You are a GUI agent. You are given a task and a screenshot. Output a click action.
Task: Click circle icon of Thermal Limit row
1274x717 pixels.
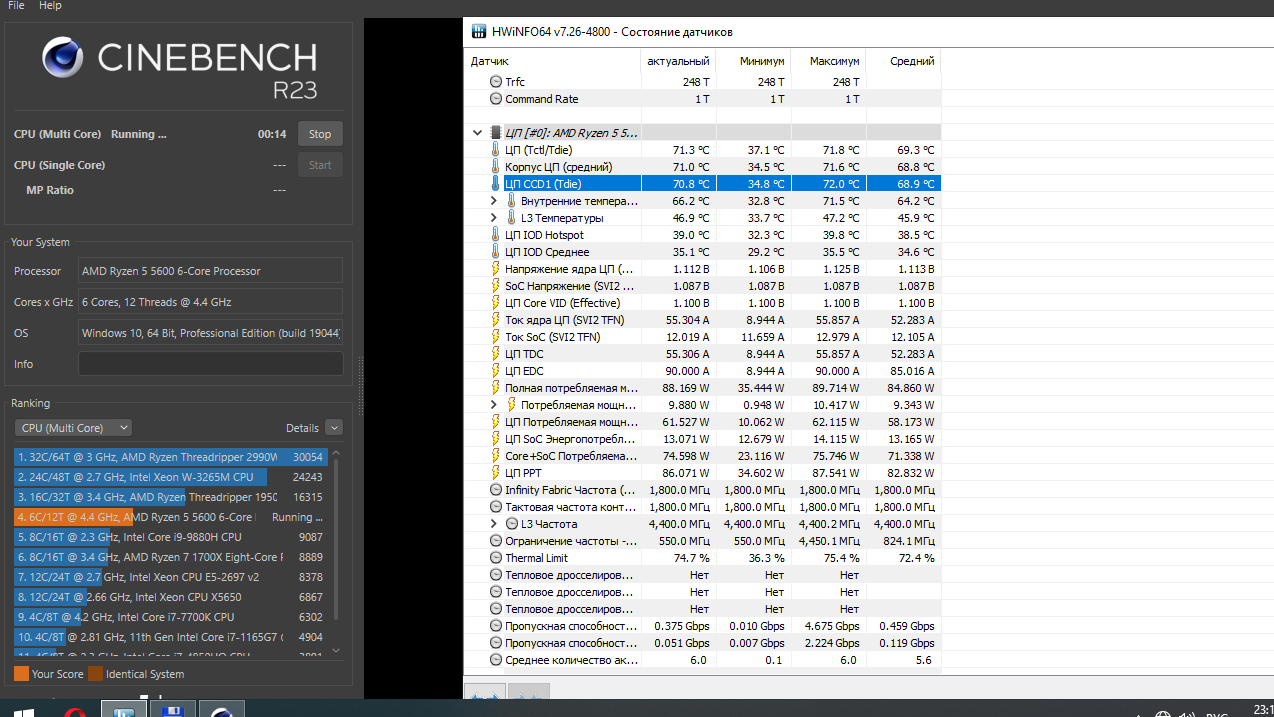496,558
